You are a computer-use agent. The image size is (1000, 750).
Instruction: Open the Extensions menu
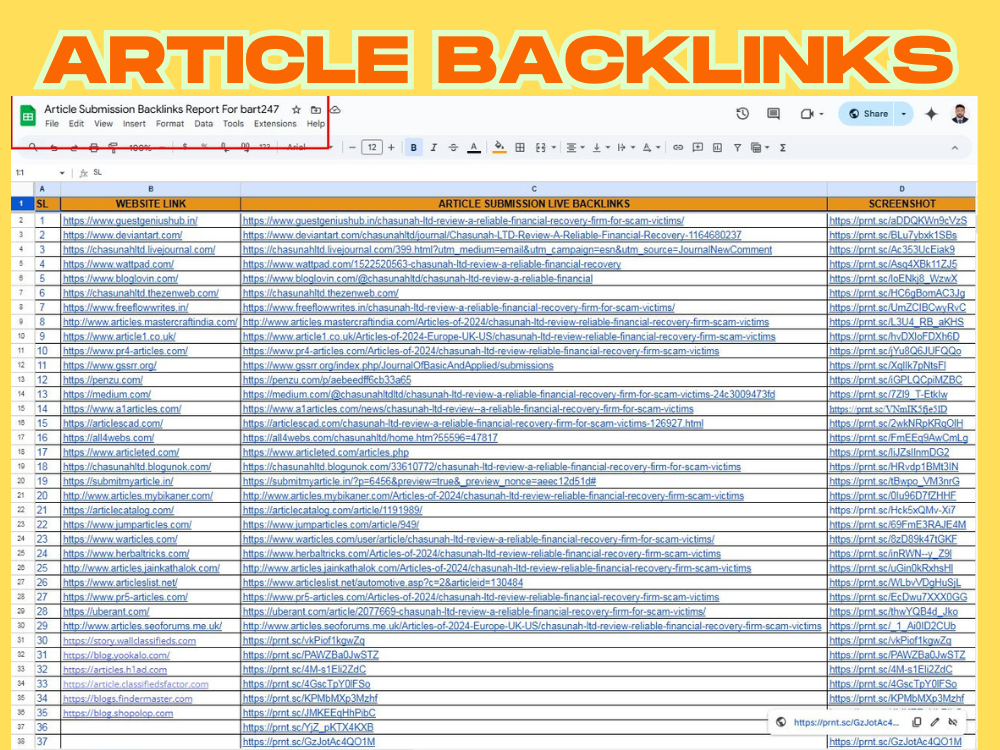275,124
